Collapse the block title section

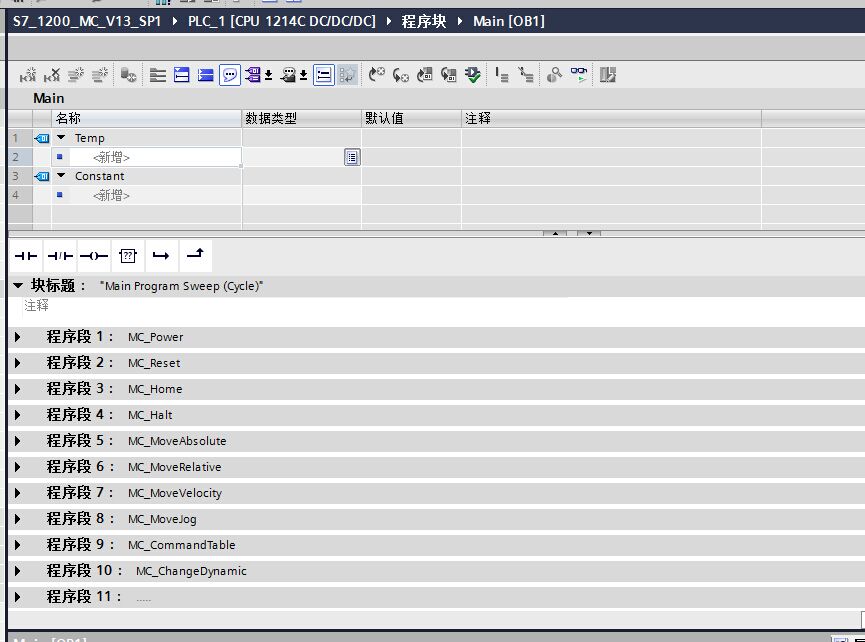18,286
